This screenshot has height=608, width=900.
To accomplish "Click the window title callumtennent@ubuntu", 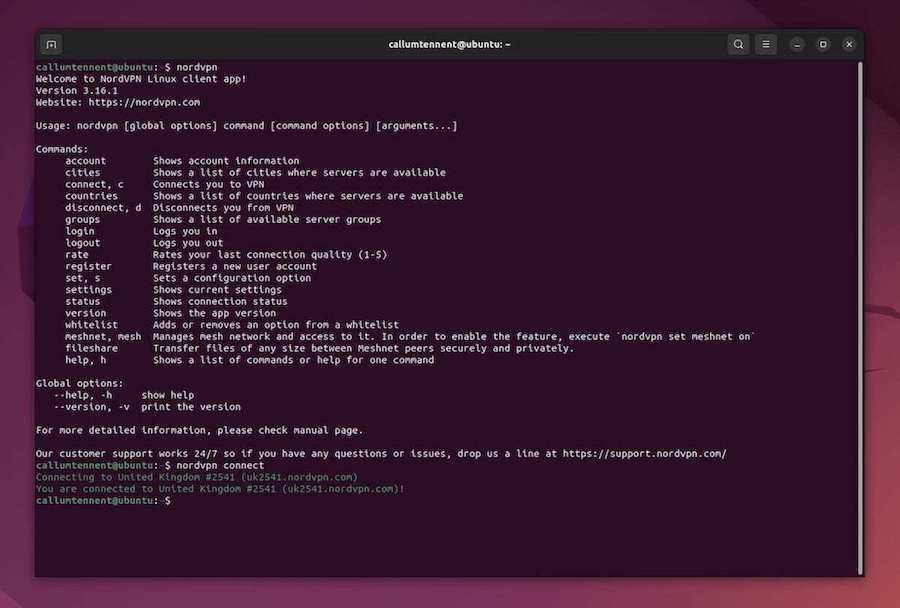I will 449,44.
